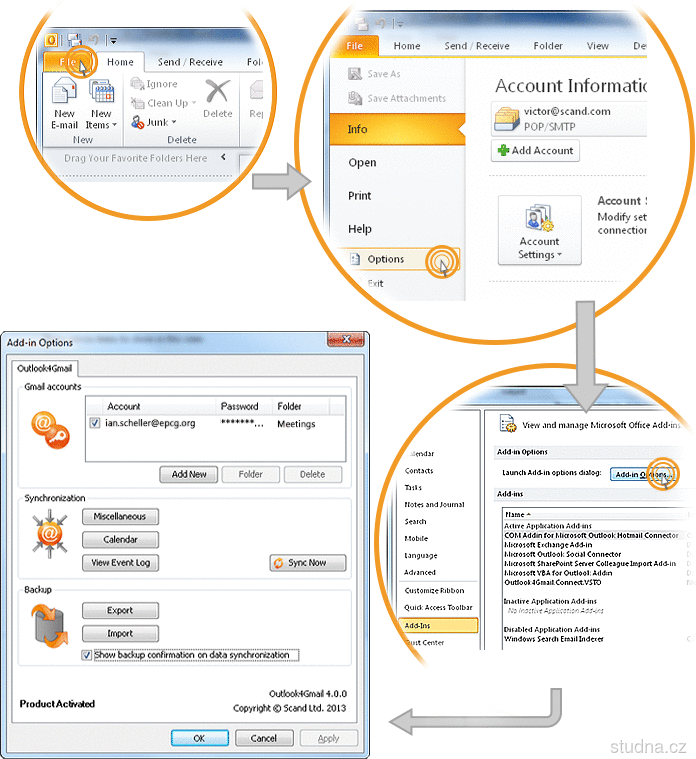696x759 pixels.
Task: Choose Save As in the File menu
Action: [x=374, y=74]
